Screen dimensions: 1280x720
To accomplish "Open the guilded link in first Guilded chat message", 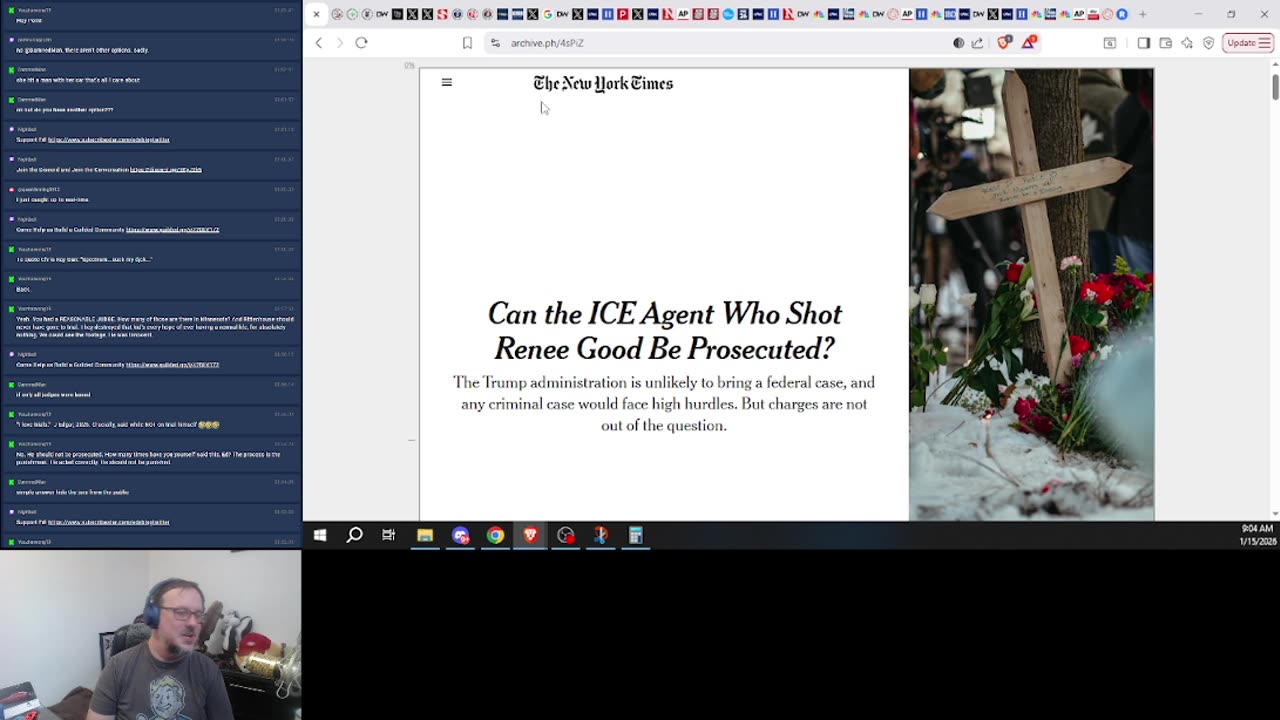I will pos(172,230).
